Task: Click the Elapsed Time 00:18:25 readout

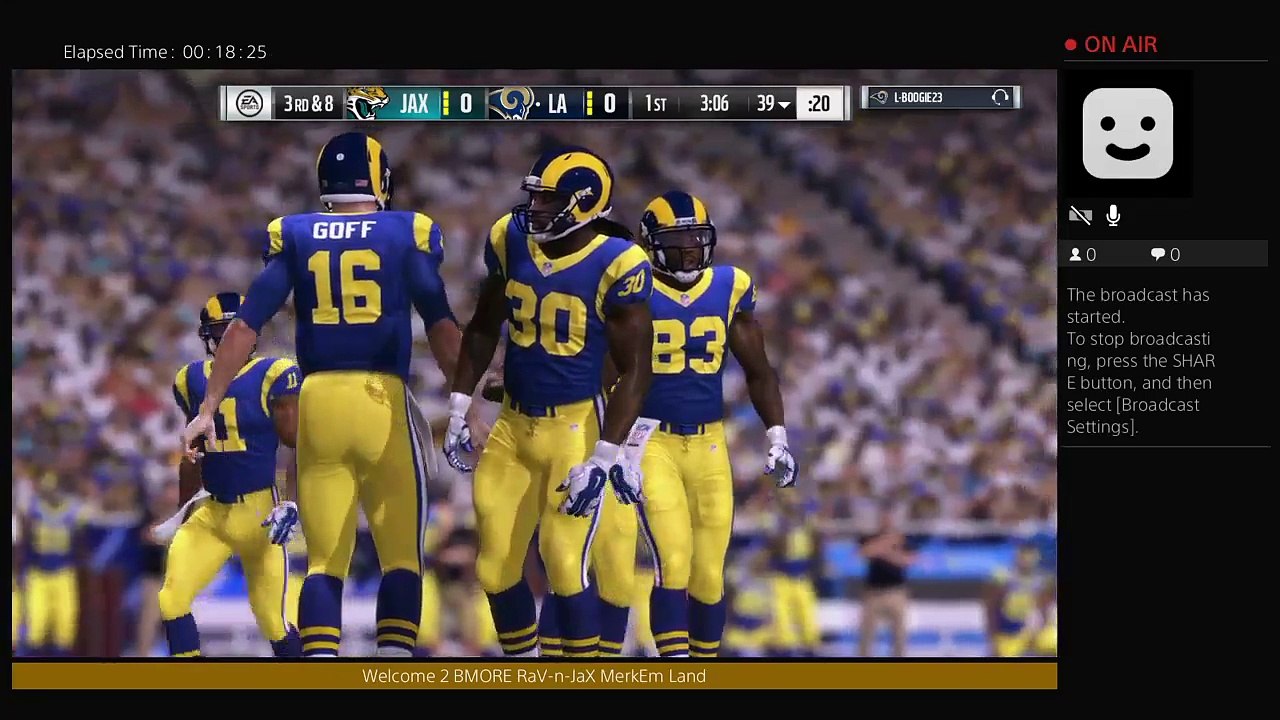Action: tap(165, 52)
